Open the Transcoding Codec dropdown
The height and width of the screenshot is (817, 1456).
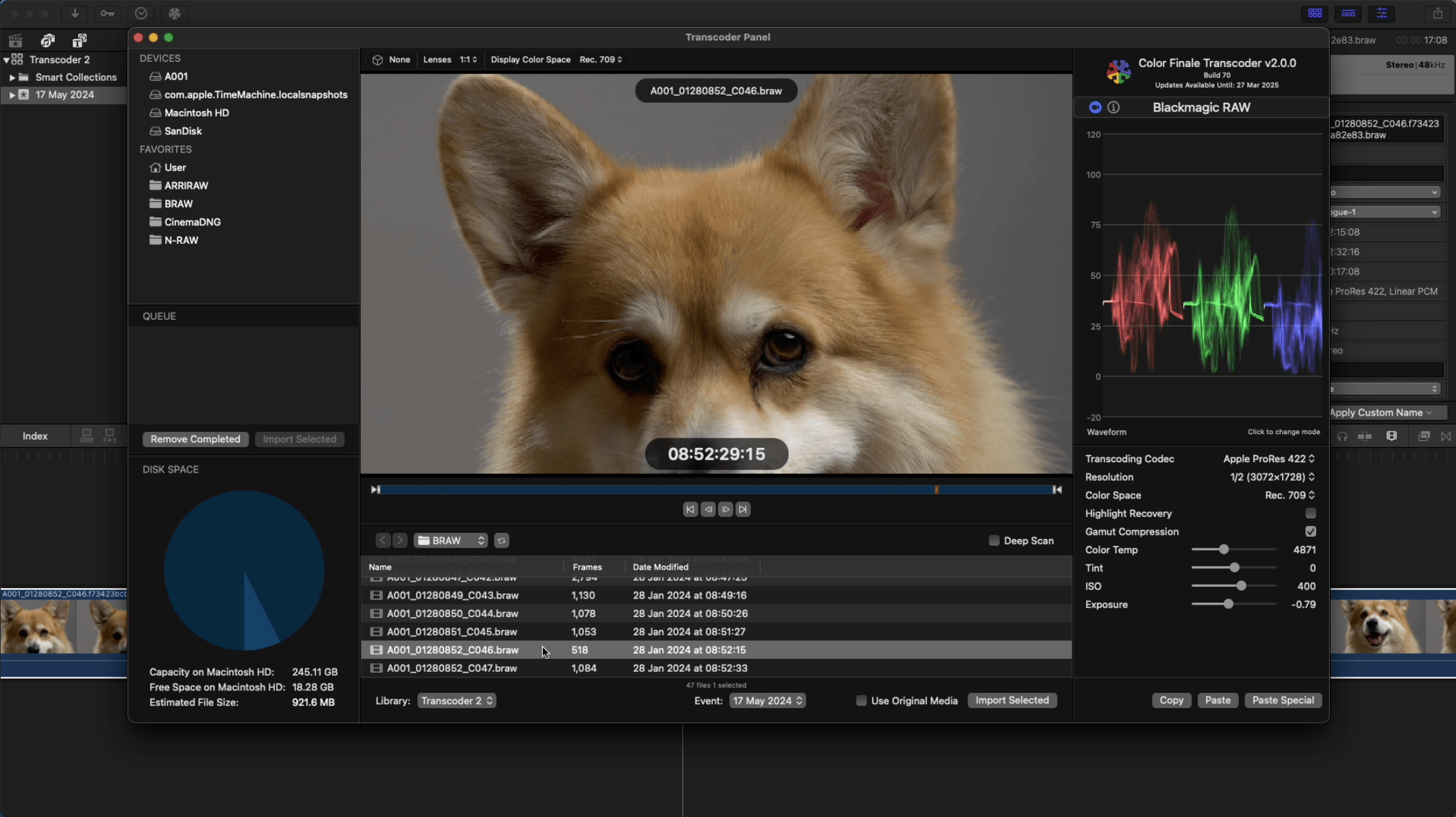pos(1268,459)
